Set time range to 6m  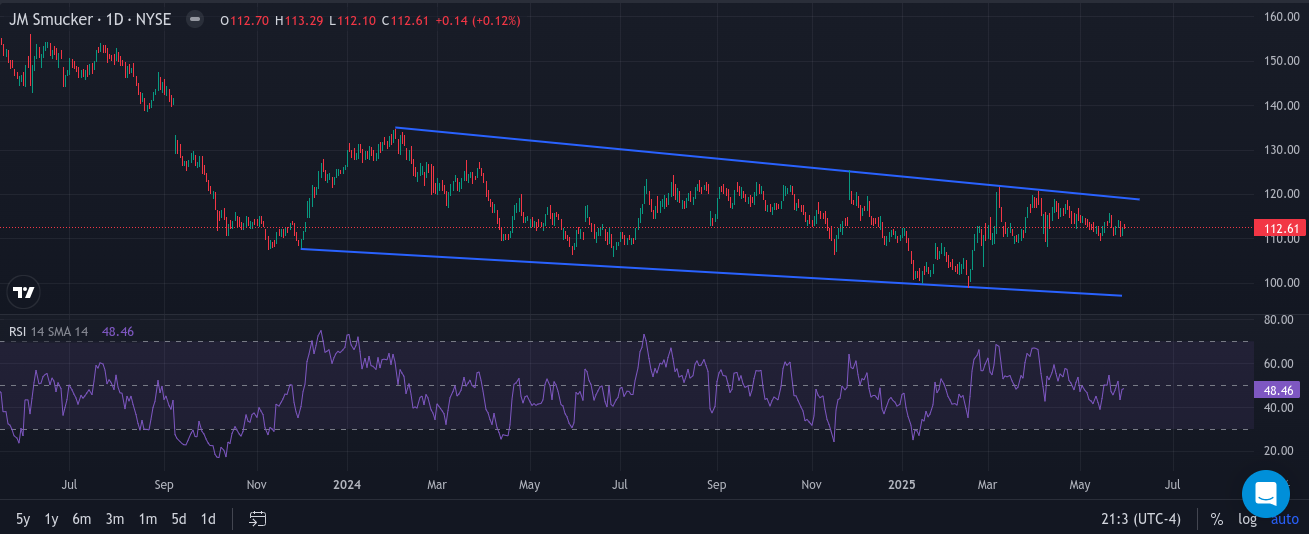[x=82, y=519]
